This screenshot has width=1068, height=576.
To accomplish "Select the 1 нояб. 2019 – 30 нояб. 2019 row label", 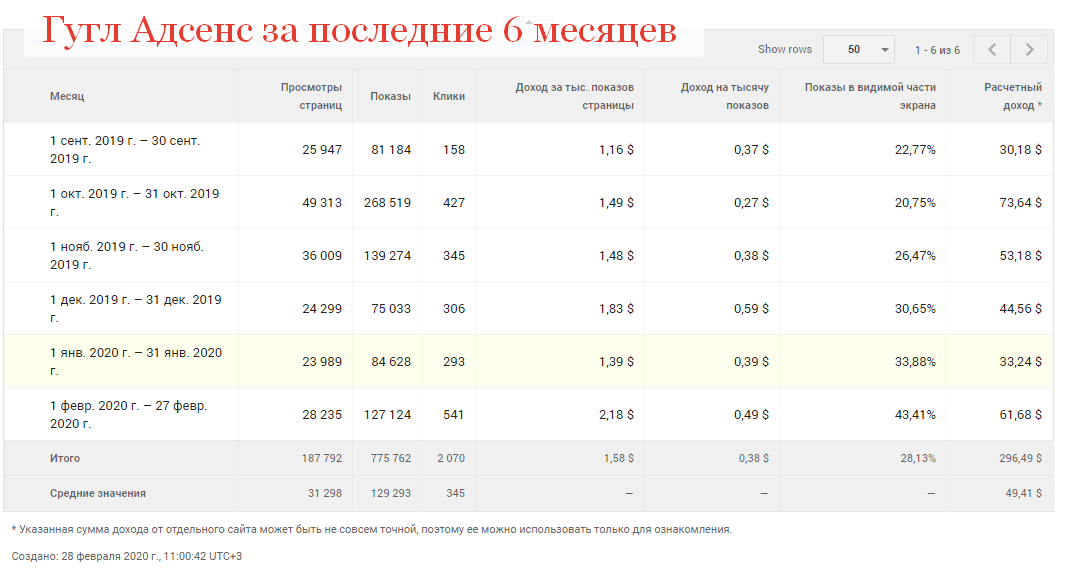I will tap(127, 255).
